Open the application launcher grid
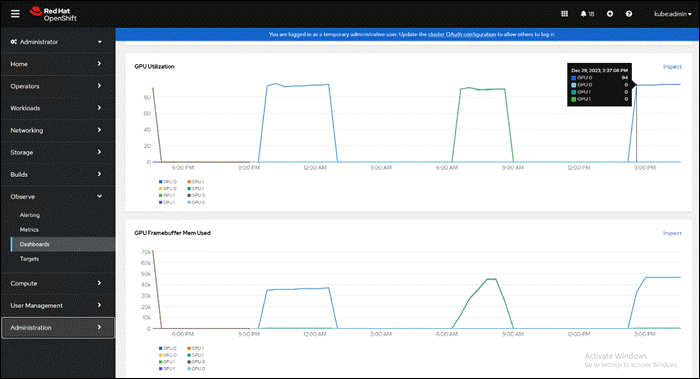The height and width of the screenshot is (379, 700). [564, 14]
